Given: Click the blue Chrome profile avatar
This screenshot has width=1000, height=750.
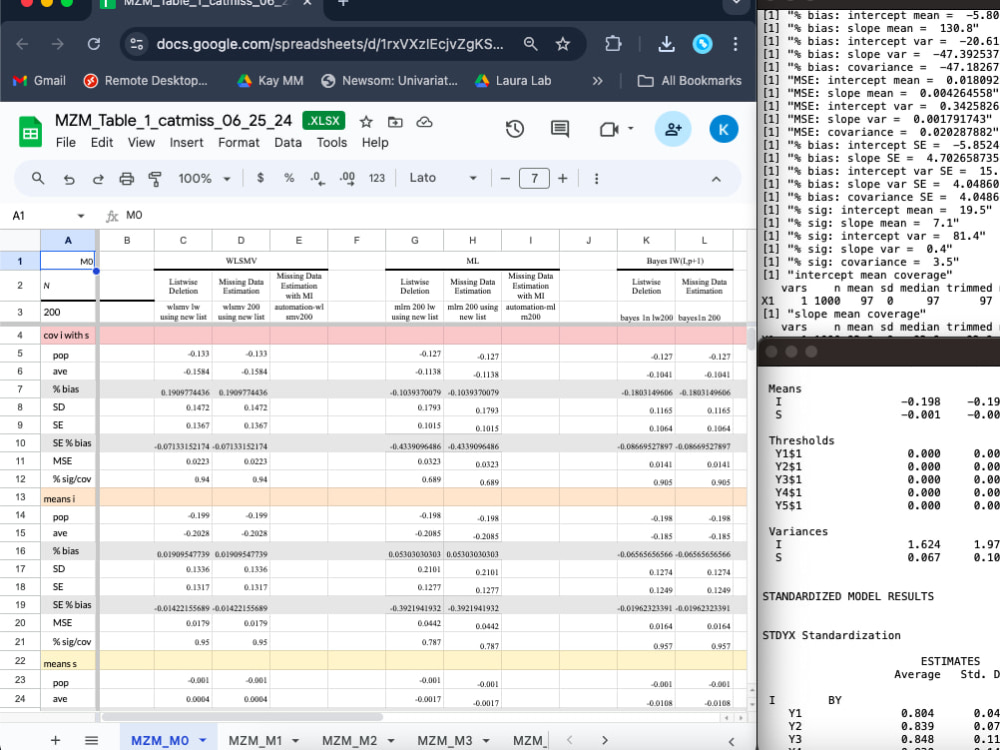Looking at the screenshot, I should tap(702, 44).
